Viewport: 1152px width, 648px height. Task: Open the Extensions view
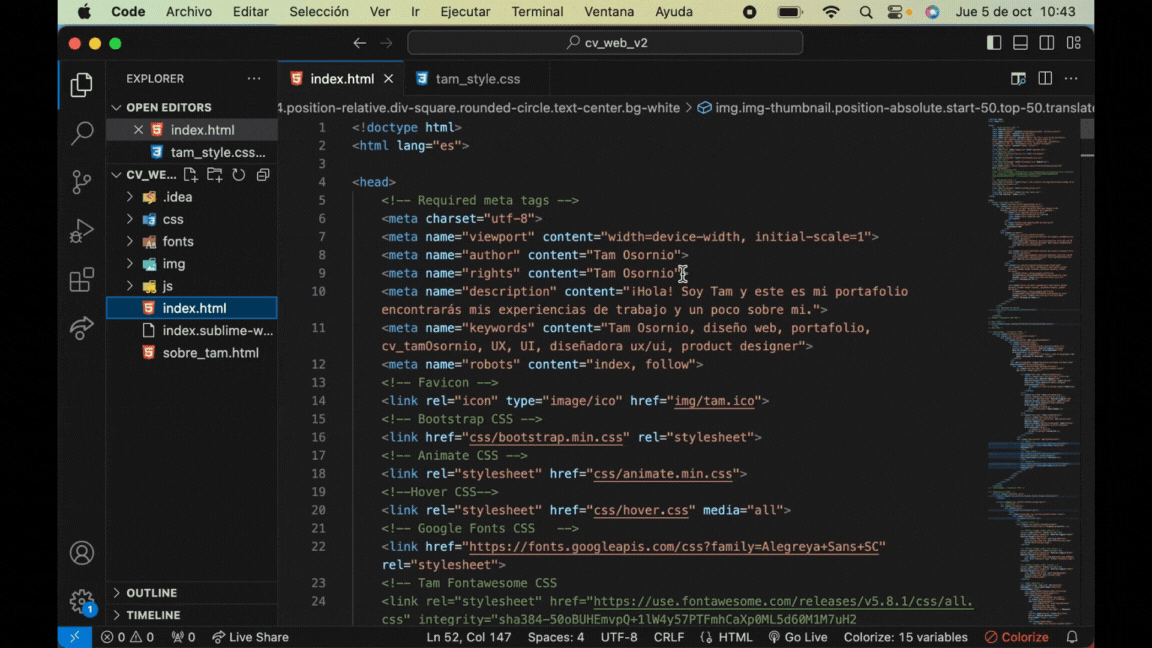82,280
